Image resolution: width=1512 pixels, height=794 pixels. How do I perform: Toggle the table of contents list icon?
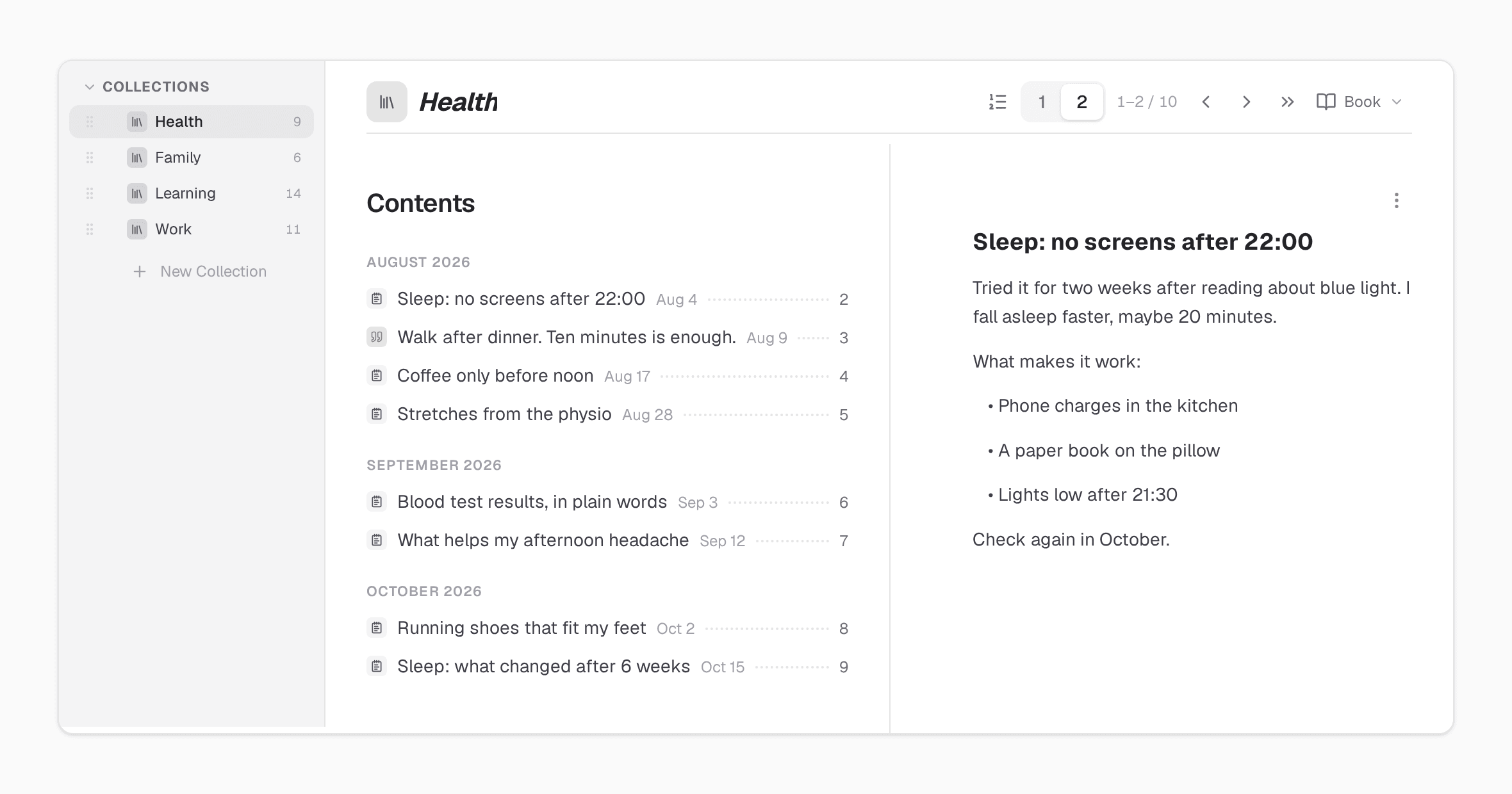(998, 102)
